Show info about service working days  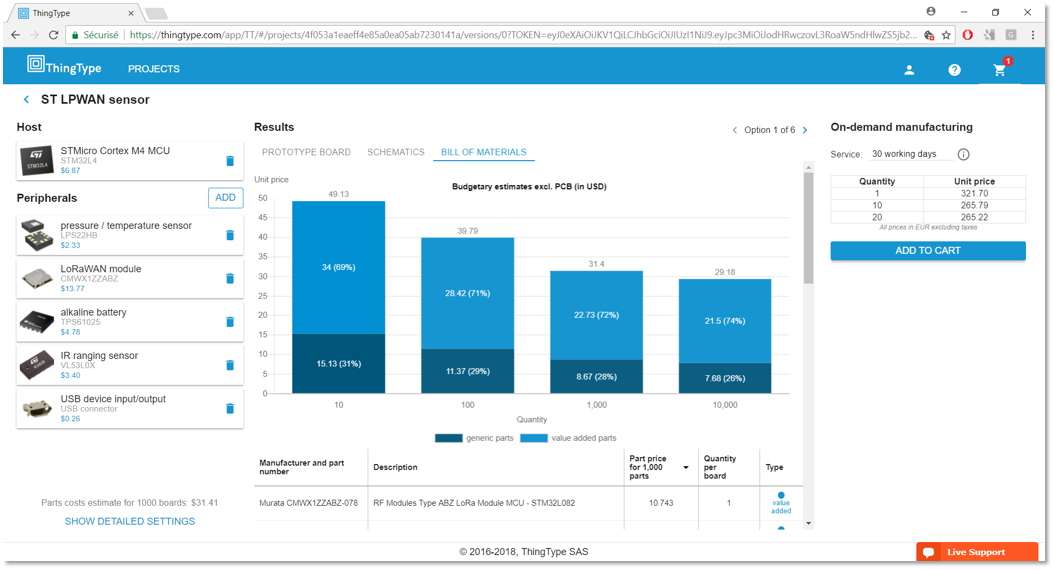(x=963, y=154)
